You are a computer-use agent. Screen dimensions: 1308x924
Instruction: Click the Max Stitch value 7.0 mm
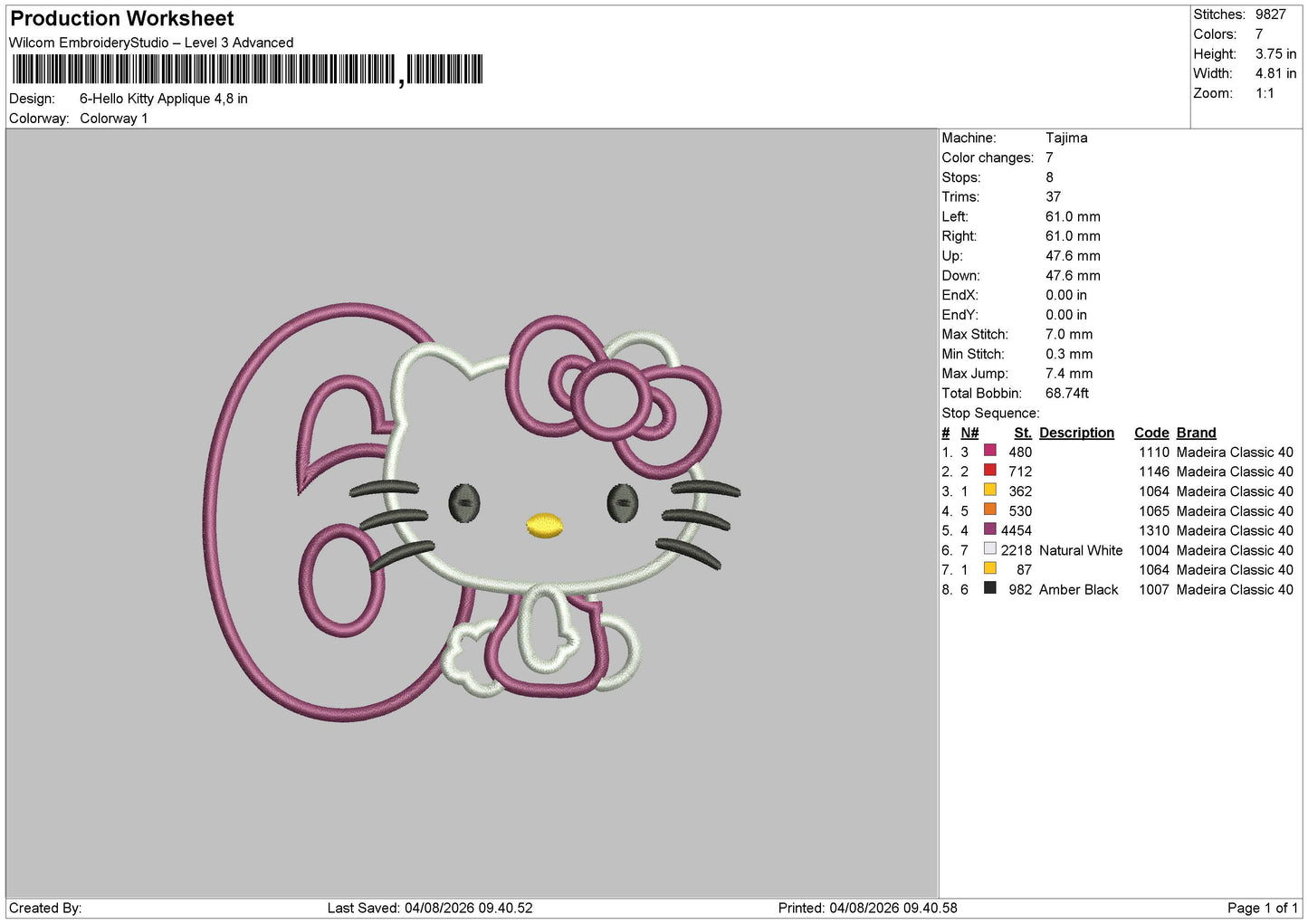1069,335
